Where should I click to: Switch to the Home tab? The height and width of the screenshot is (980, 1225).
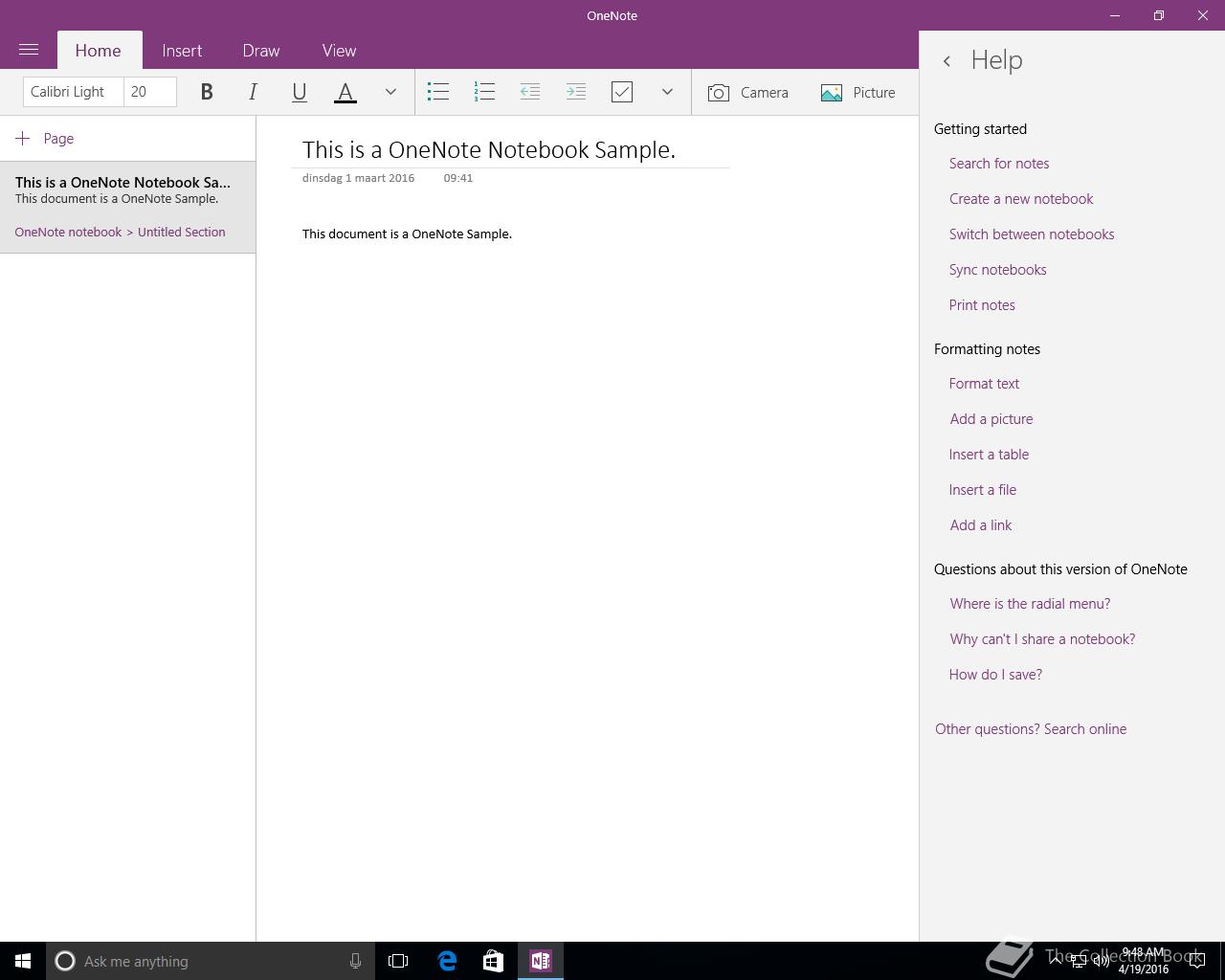99,51
